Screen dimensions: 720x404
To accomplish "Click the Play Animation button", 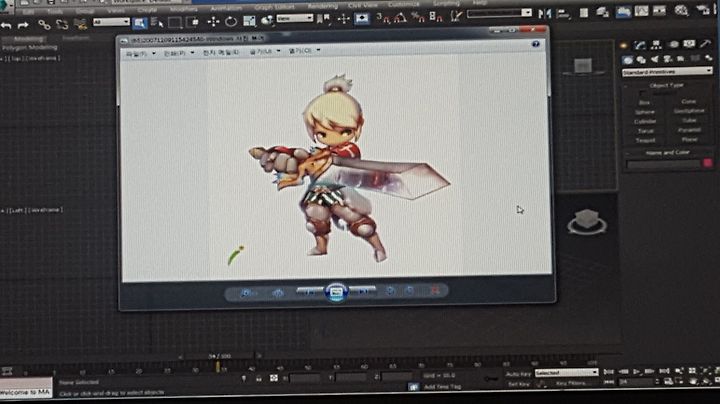I will 636,371.
